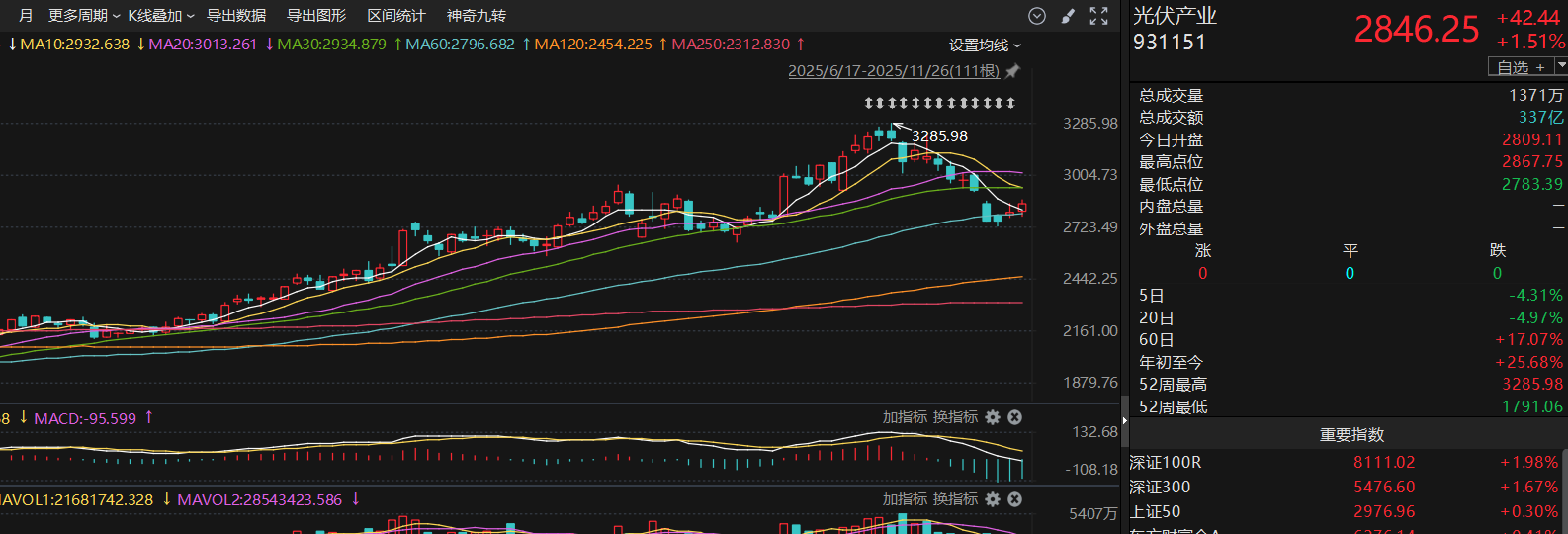Toggle fullscreen chart with expand icon
Screen dimensions: 1568x534
click(x=1098, y=16)
